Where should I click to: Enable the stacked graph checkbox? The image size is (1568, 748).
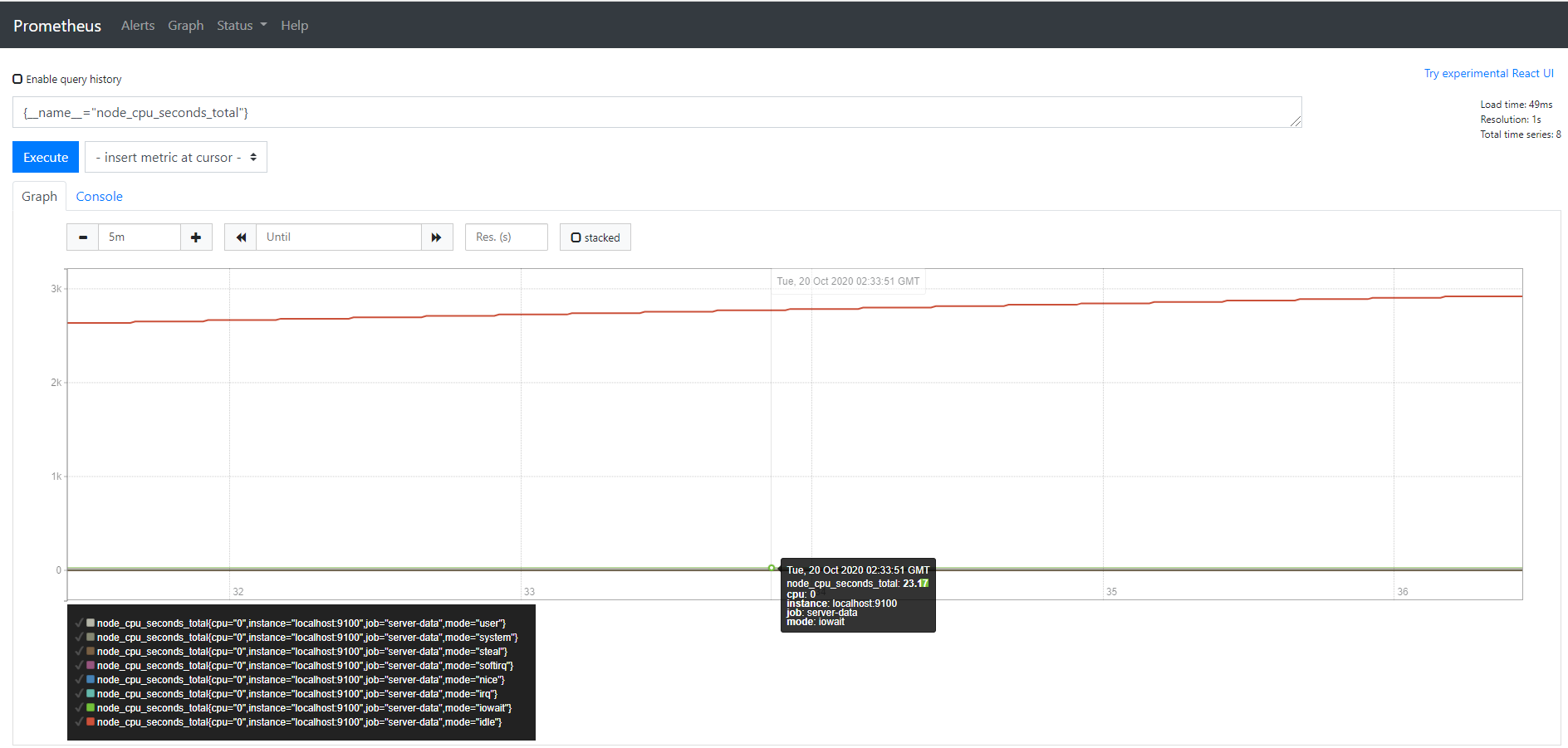pyautogui.click(x=576, y=238)
